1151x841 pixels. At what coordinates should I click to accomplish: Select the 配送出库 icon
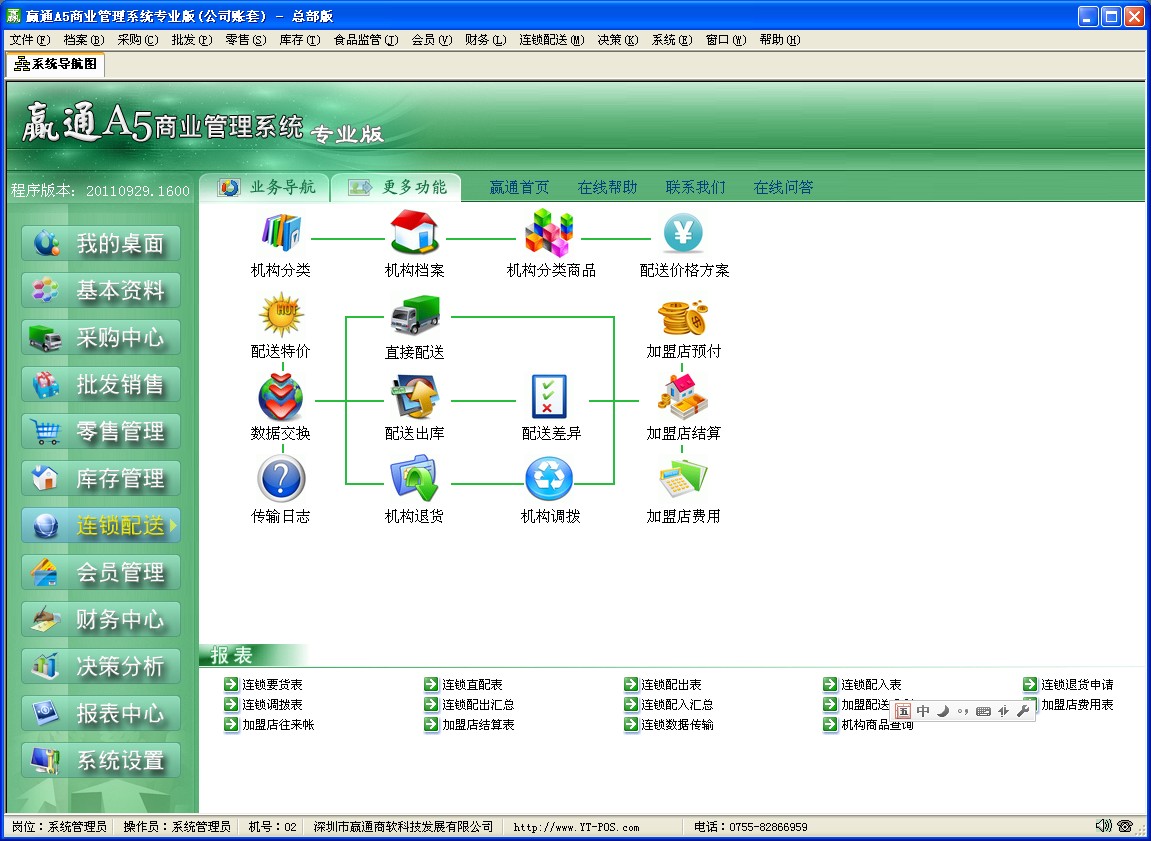pyautogui.click(x=415, y=398)
